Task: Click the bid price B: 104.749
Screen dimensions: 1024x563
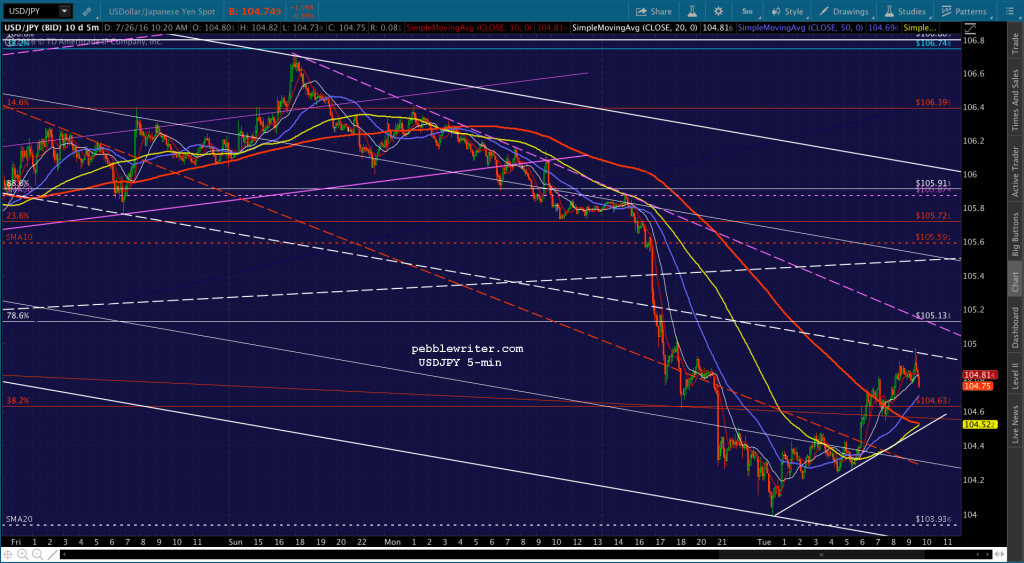Action: 255,11
